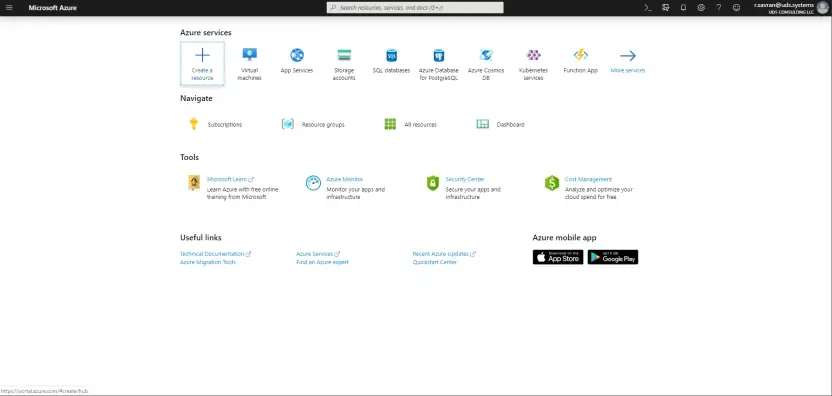The width and height of the screenshot is (832, 396).
Task: Click the Cost Management dollar icon
Action: 552,183
